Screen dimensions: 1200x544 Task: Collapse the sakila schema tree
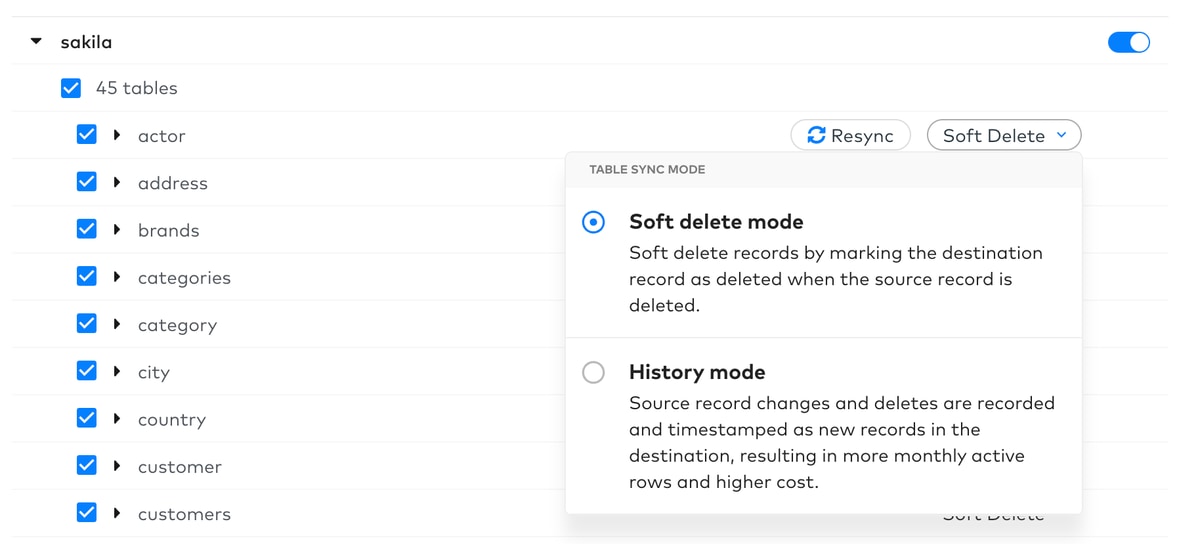(x=36, y=42)
